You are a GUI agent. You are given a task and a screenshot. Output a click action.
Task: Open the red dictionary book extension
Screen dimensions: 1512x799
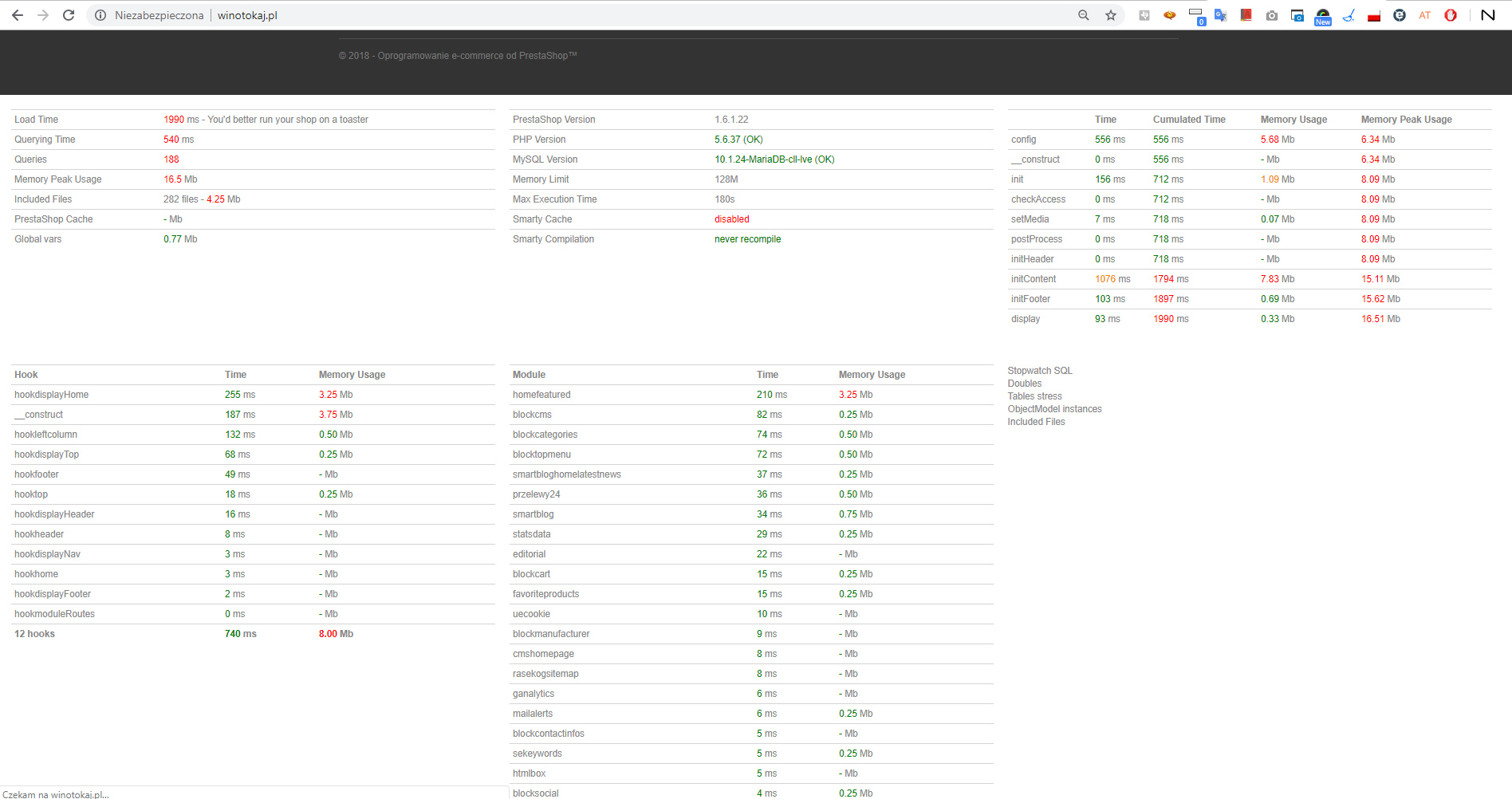1246,15
